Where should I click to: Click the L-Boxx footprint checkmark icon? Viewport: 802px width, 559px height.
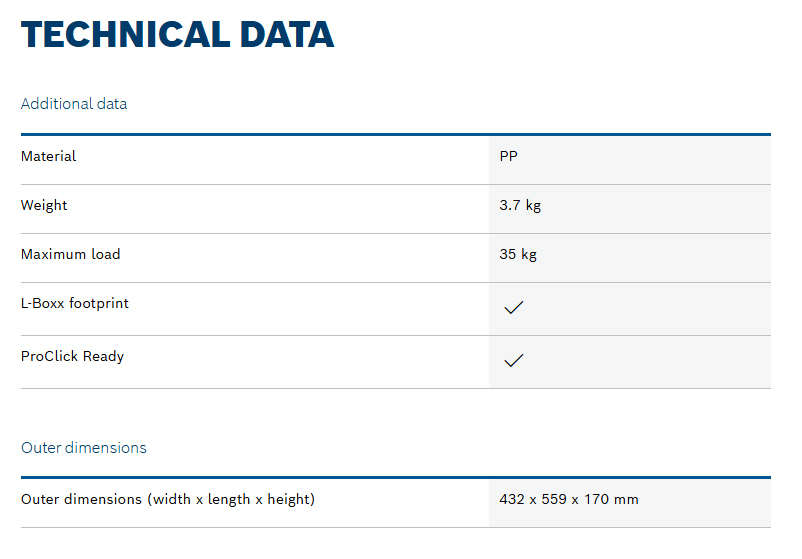click(513, 309)
